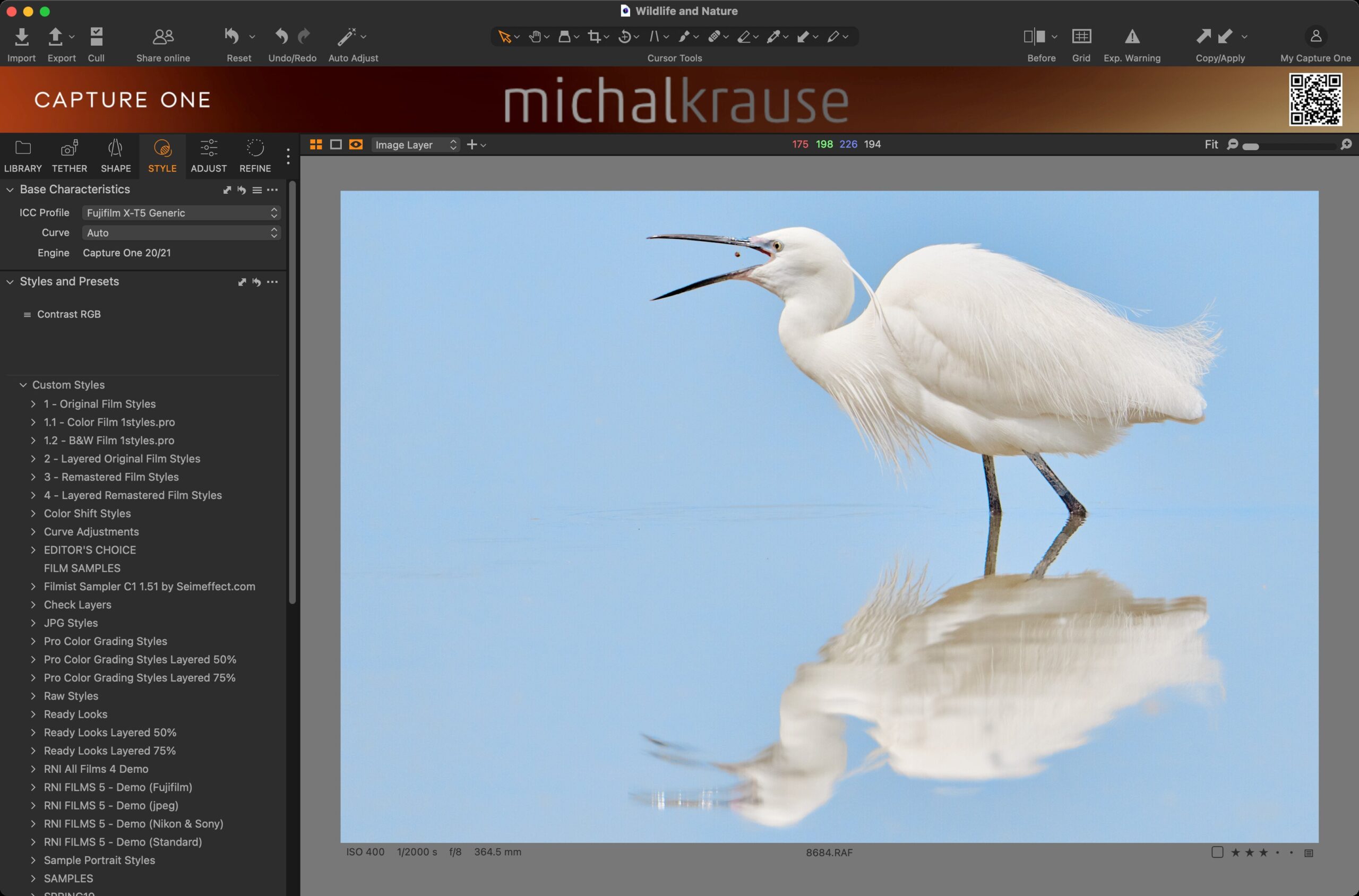
Task: Select the Tether tool panel
Action: coord(67,155)
